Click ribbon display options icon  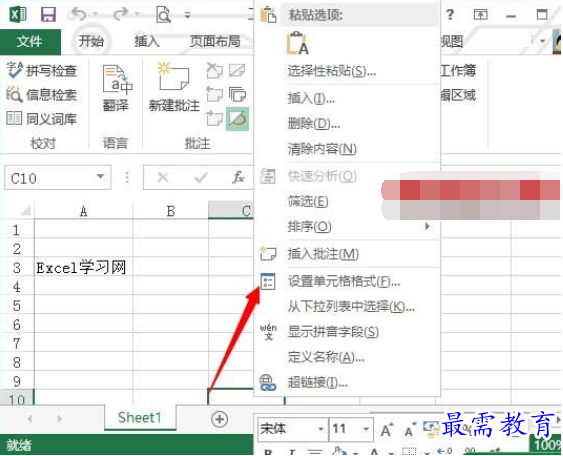(480, 14)
